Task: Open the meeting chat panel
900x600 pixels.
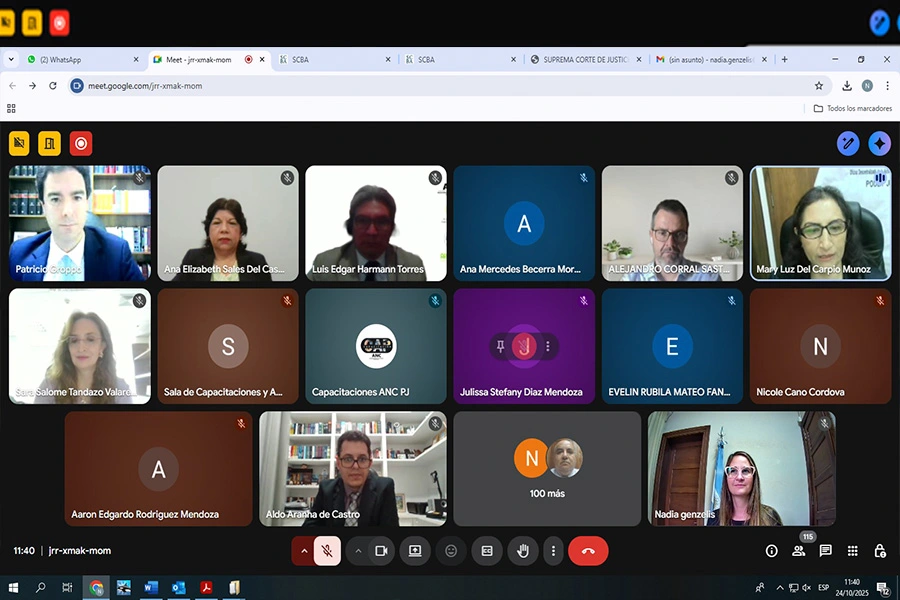Action: point(825,551)
